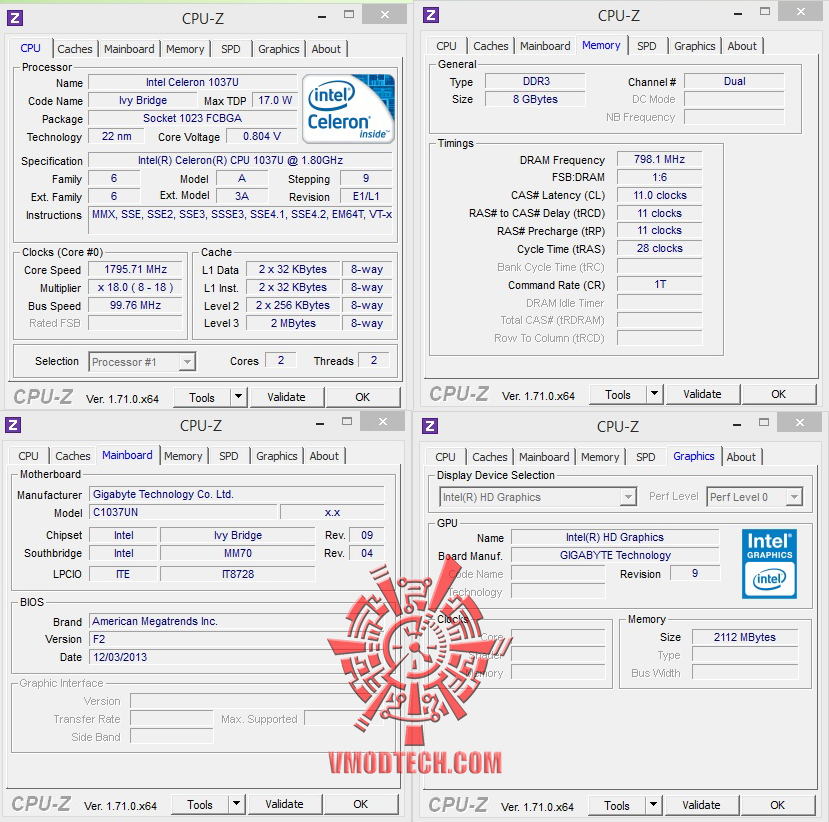
Task: Select Mainboard tab in Memory window
Action: pyautogui.click(x=545, y=46)
